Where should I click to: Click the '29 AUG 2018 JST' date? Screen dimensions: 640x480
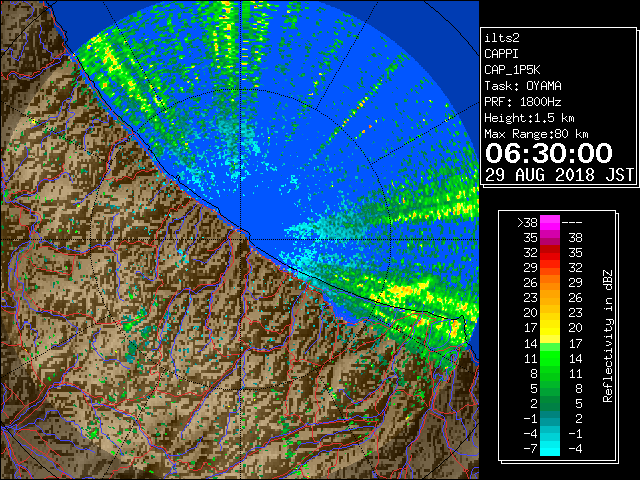tap(560, 175)
